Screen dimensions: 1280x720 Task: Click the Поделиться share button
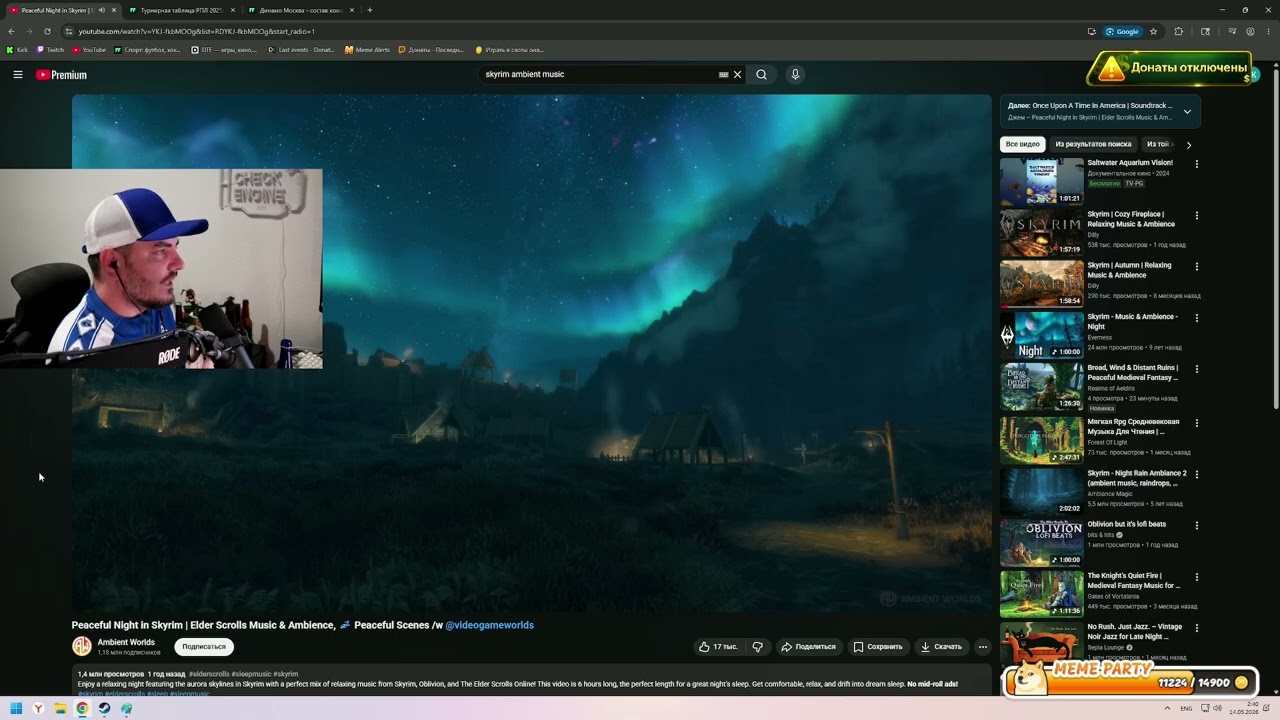pyautogui.click(x=807, y=647)
